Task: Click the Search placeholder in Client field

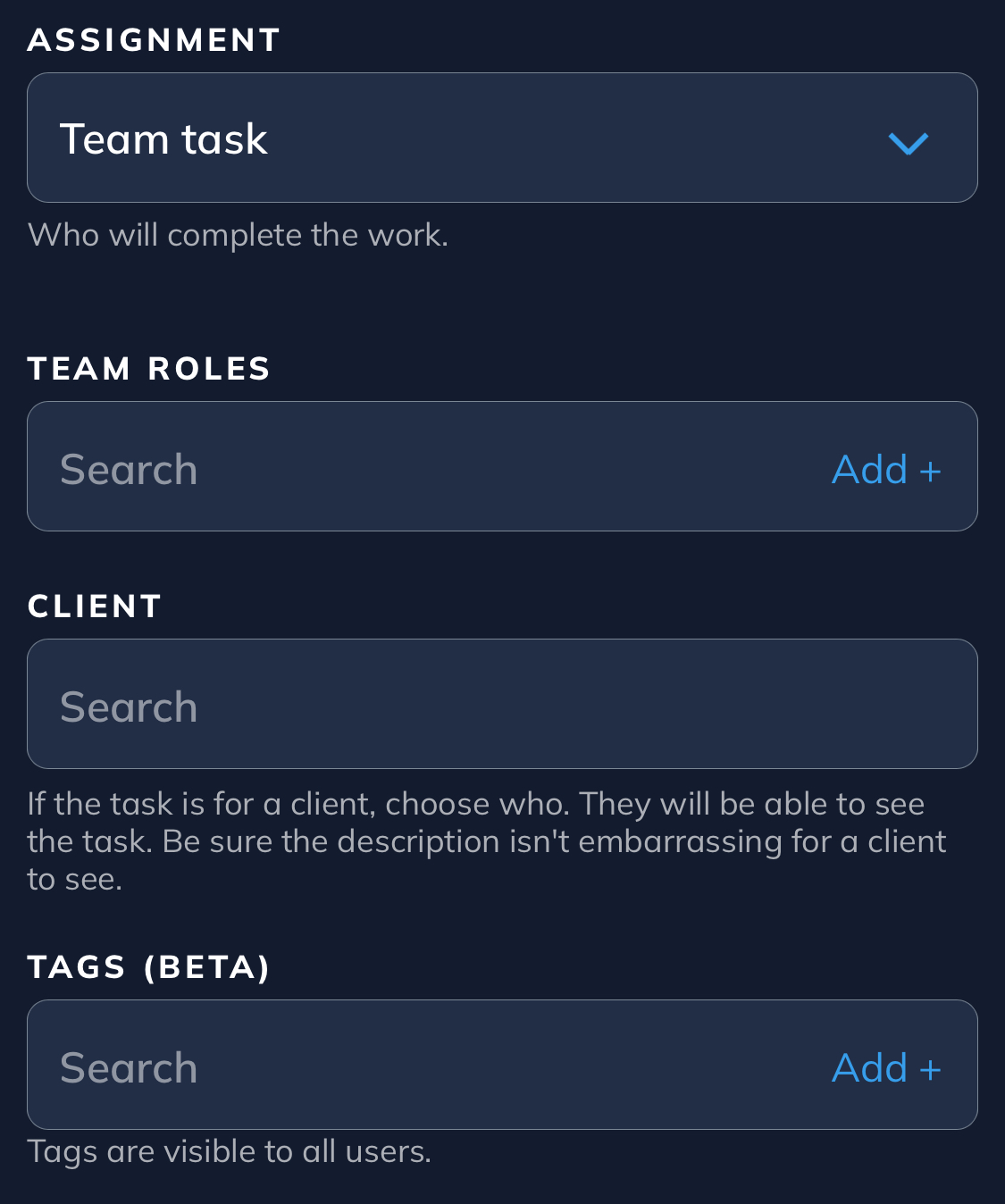Action: [129, 707]
